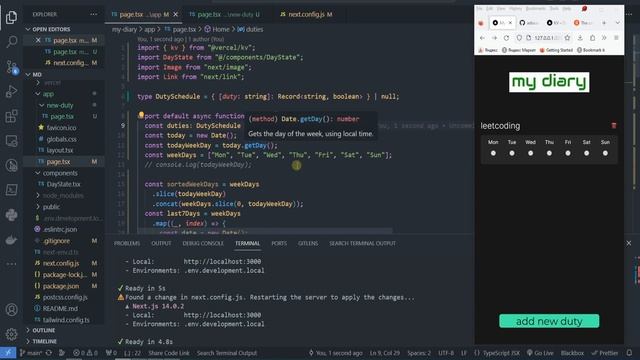The width and height of the screenshot is (640, 360).
Task: Open the Extensions view
Action: pos(11,116)
